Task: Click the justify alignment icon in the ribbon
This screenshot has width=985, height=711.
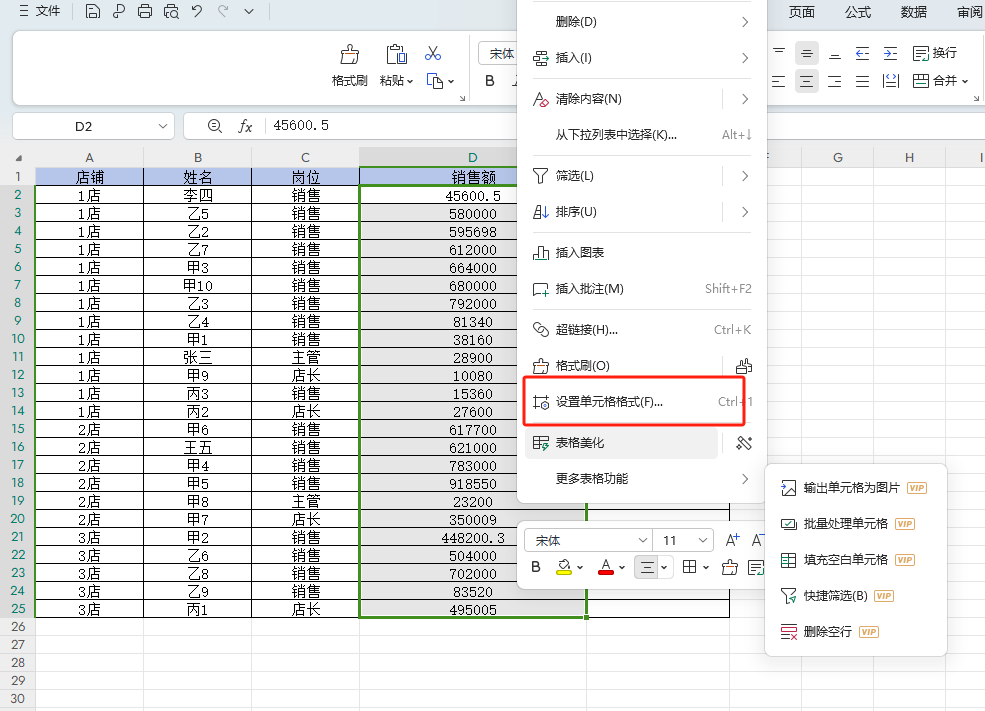Action: 863,81
